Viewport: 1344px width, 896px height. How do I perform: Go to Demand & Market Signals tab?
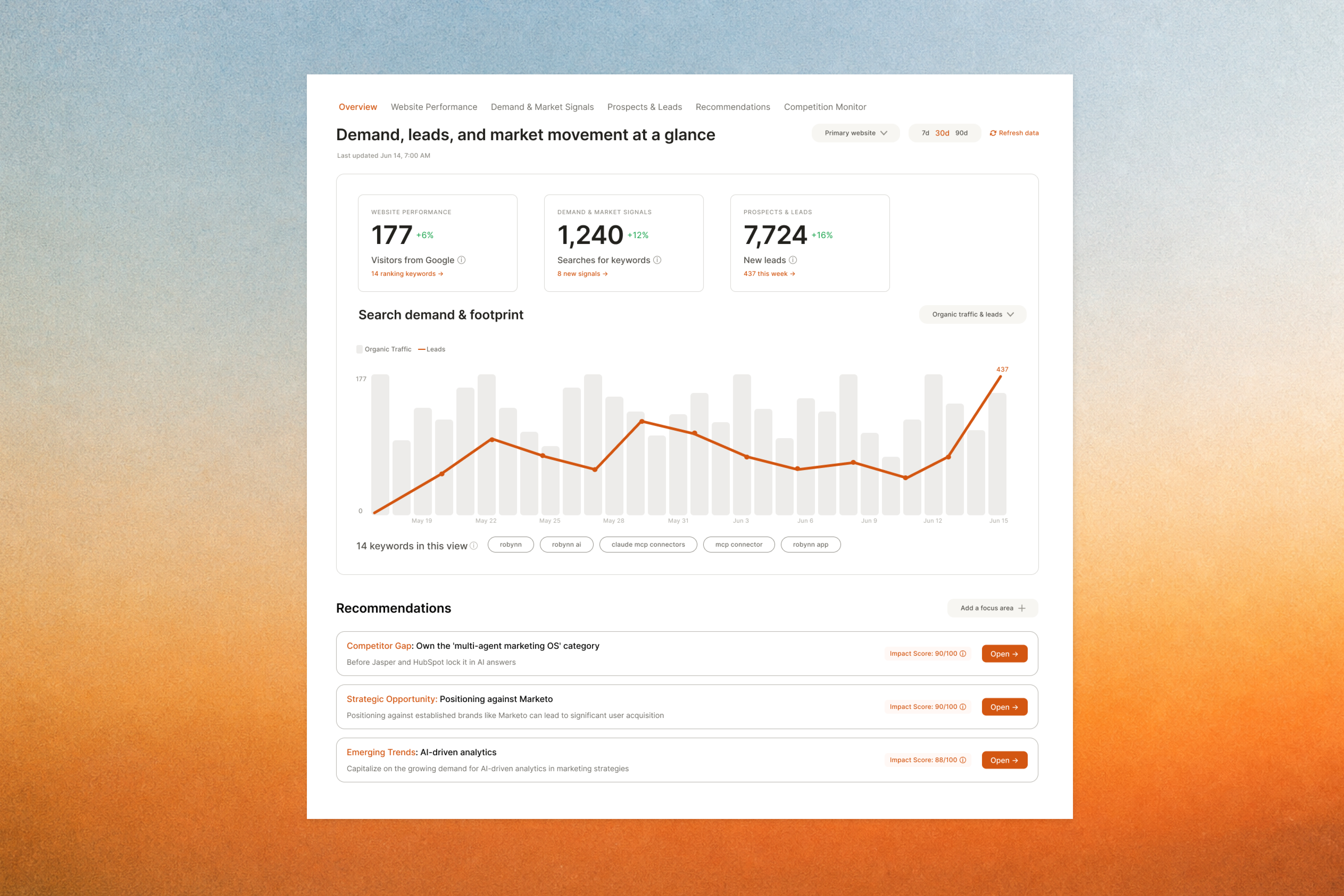tap(542, 107)
